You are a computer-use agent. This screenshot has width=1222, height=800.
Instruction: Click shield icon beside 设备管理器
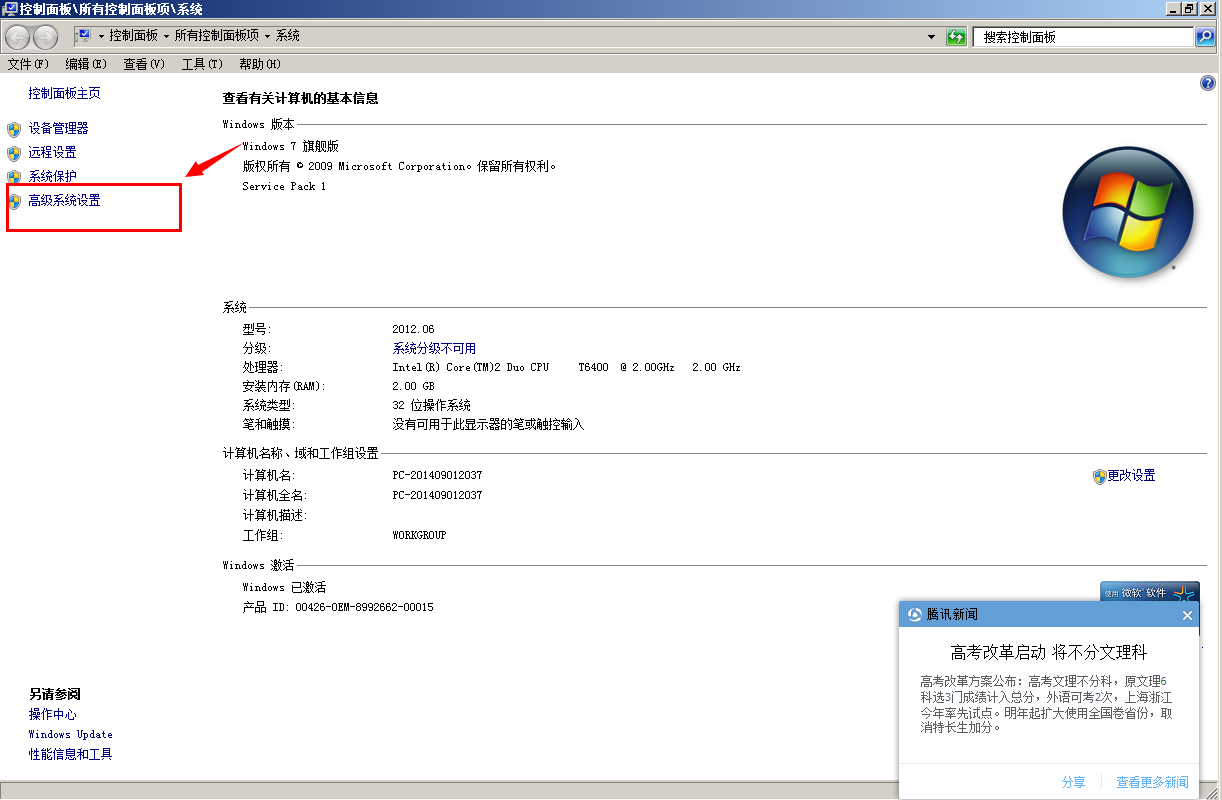coord(14,129)
